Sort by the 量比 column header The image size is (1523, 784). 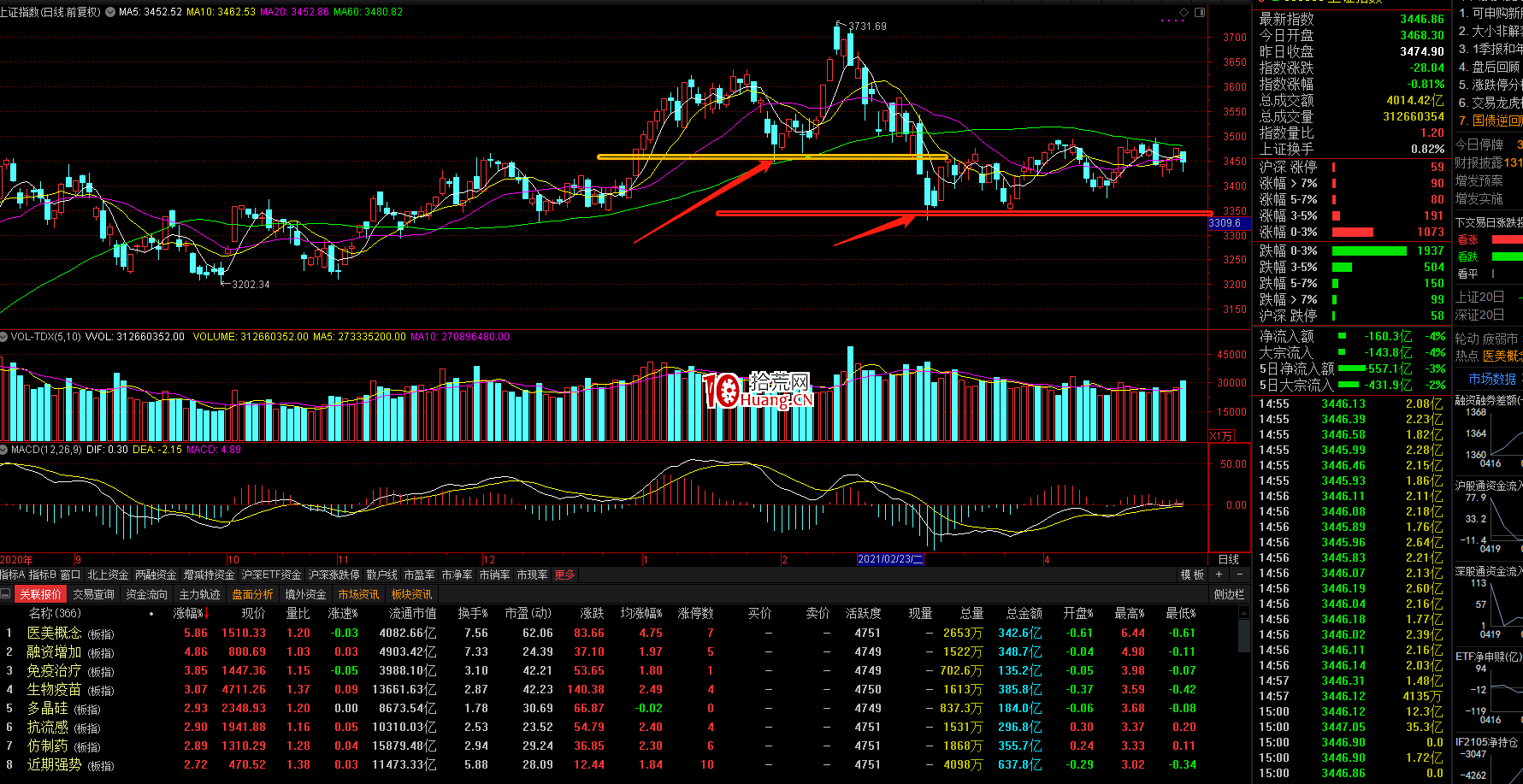tap(298, 613)
